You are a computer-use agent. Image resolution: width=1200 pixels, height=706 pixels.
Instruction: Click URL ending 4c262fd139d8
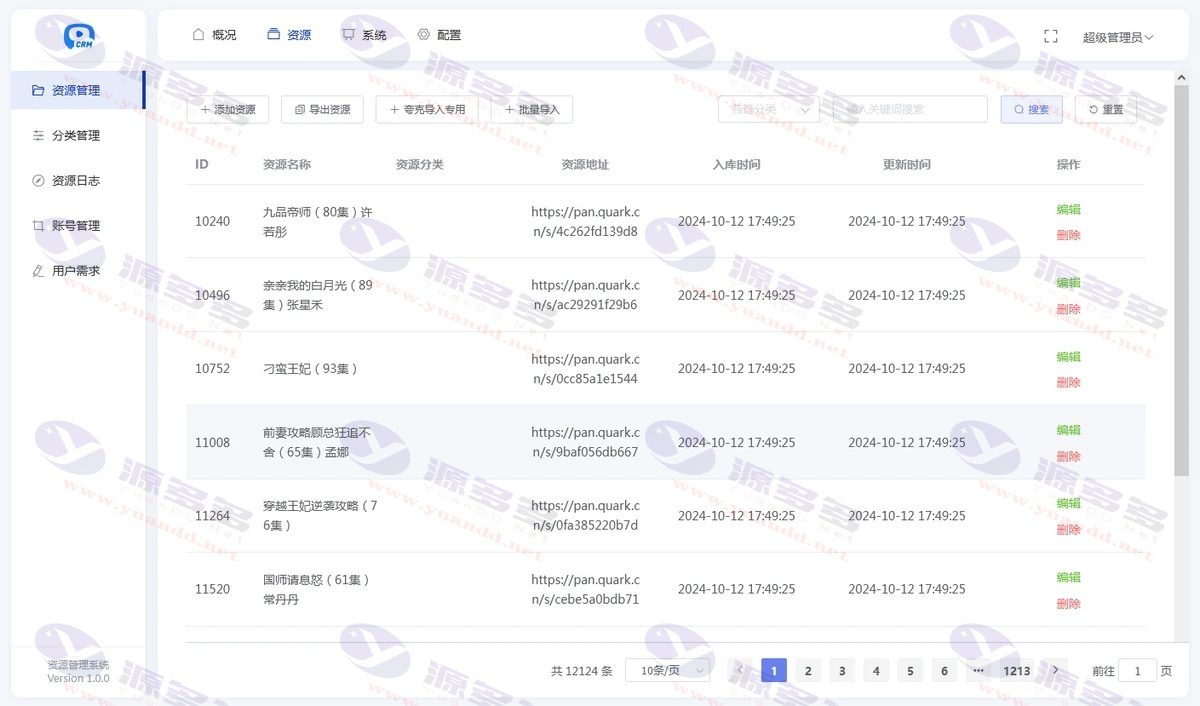pos(585,221)
